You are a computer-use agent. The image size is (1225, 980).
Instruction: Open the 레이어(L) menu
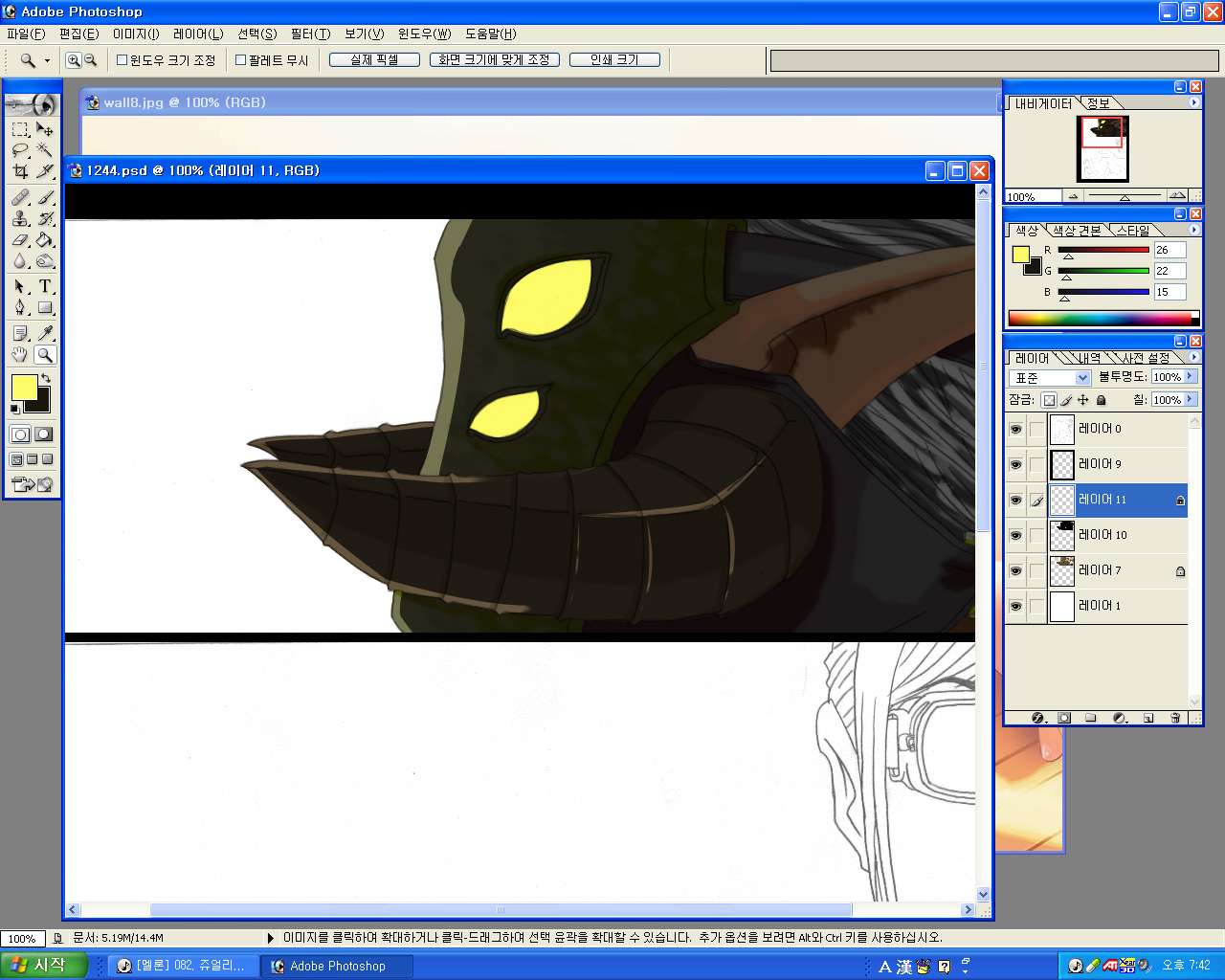coord(198,33)
